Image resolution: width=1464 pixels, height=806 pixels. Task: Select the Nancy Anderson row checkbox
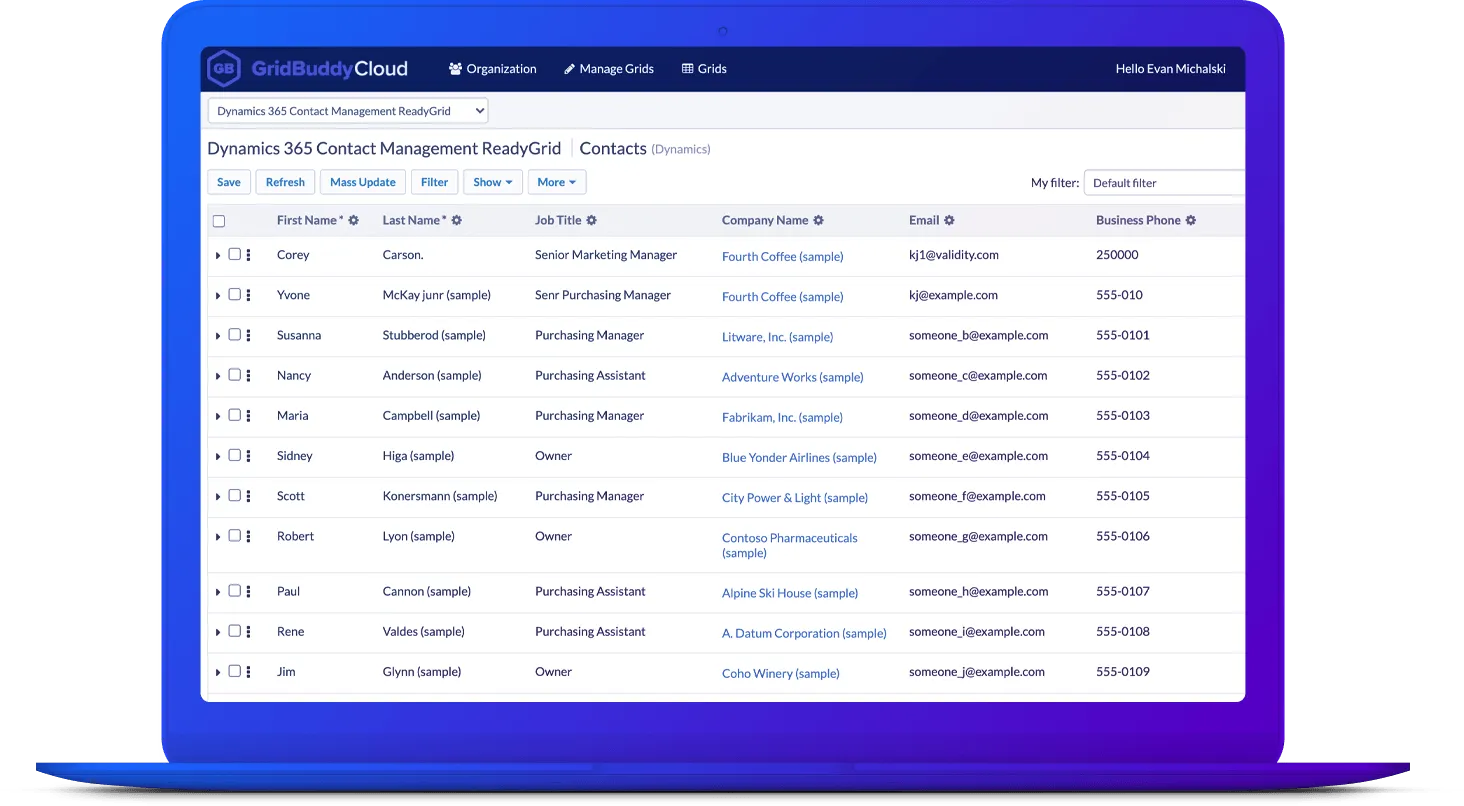point(234,374)
